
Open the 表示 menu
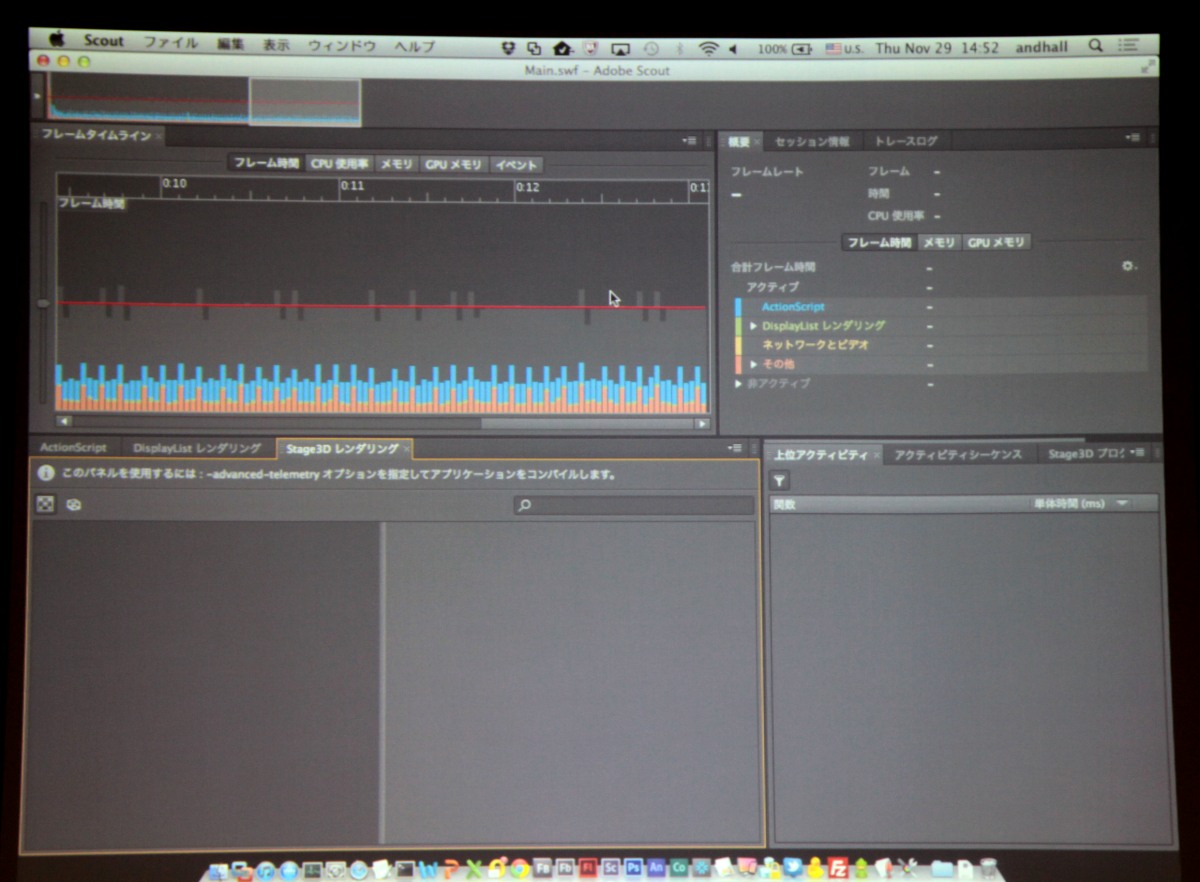coord(276,45)
